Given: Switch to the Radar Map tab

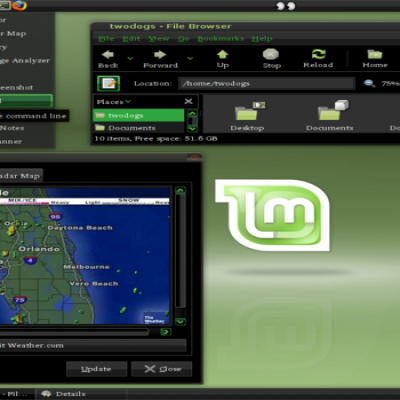Looking at the screenshot, I should pos(20,176).
